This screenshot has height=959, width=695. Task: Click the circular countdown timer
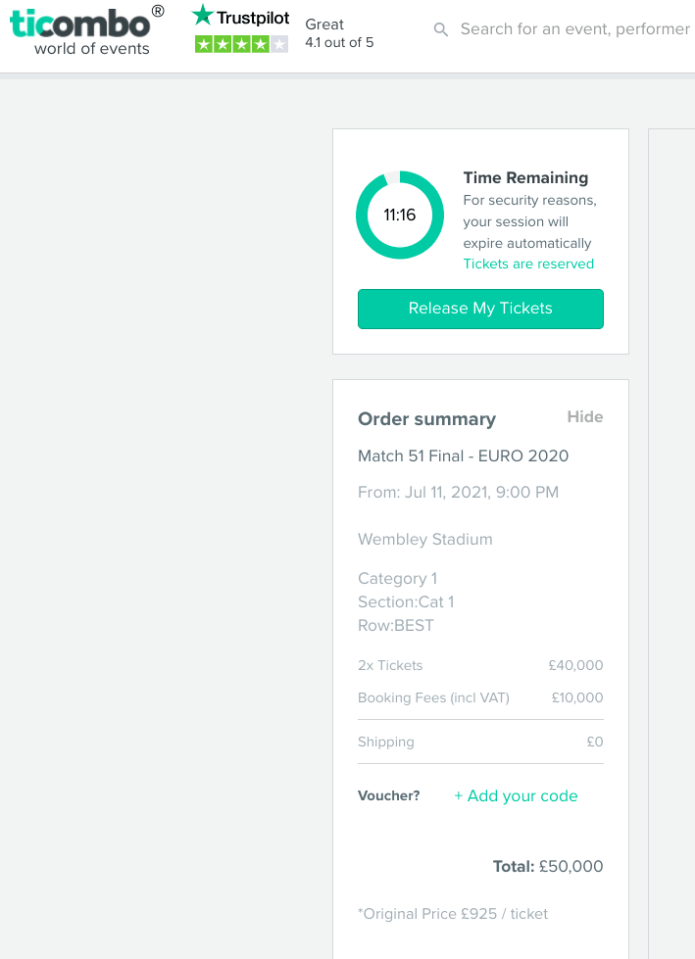pos(400,215)
